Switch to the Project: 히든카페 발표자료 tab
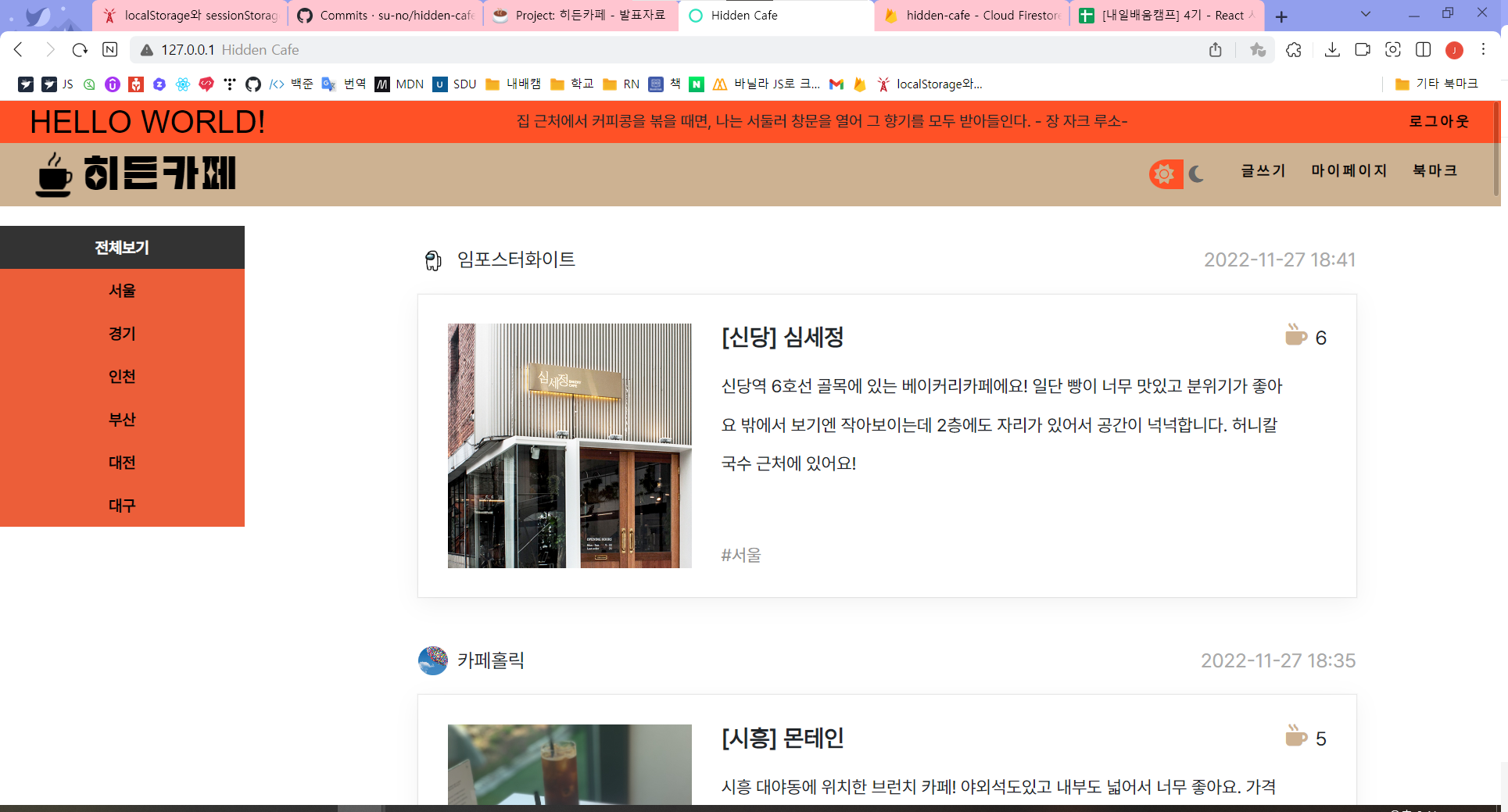This screenshot has height=812, width=1508. 581,16
